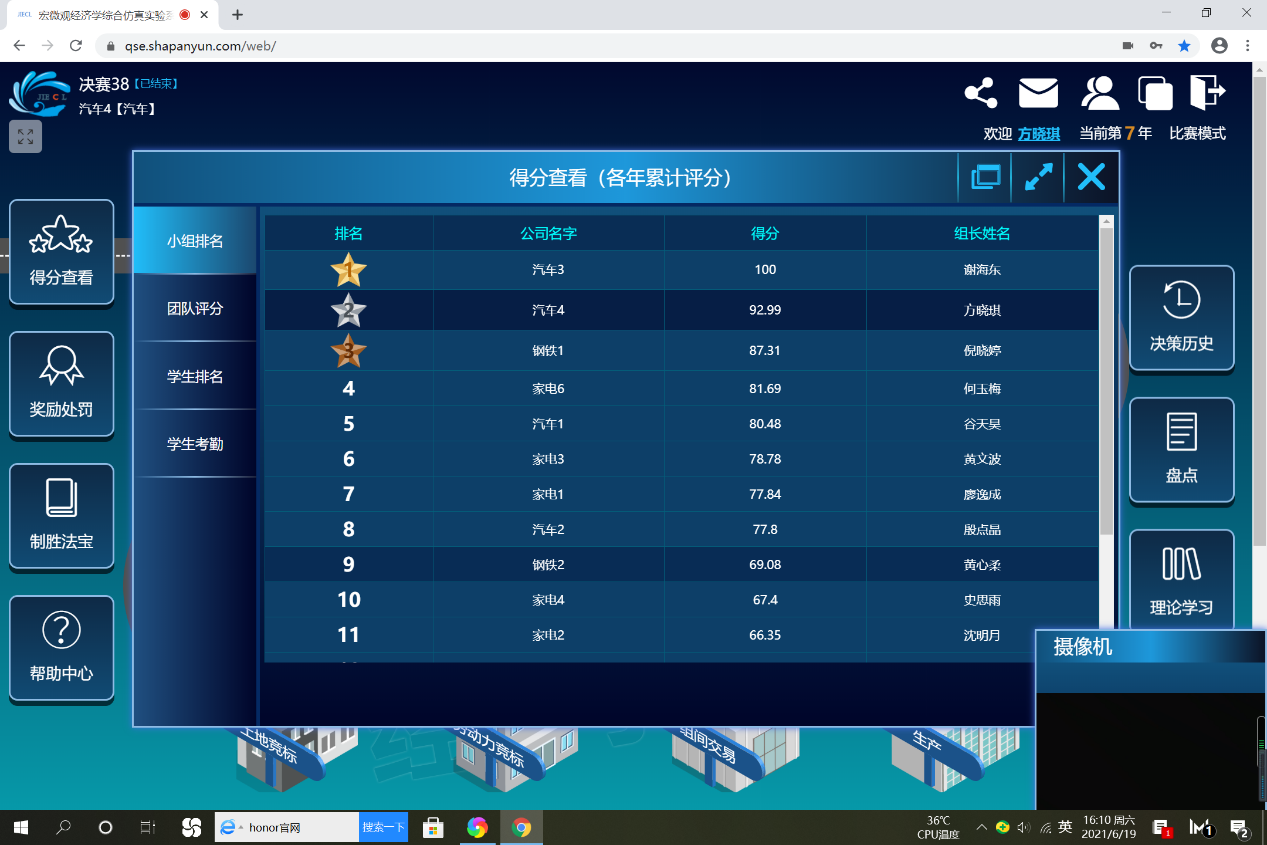
Task: Open the mail notification icon
Action: click(1038, 92)
